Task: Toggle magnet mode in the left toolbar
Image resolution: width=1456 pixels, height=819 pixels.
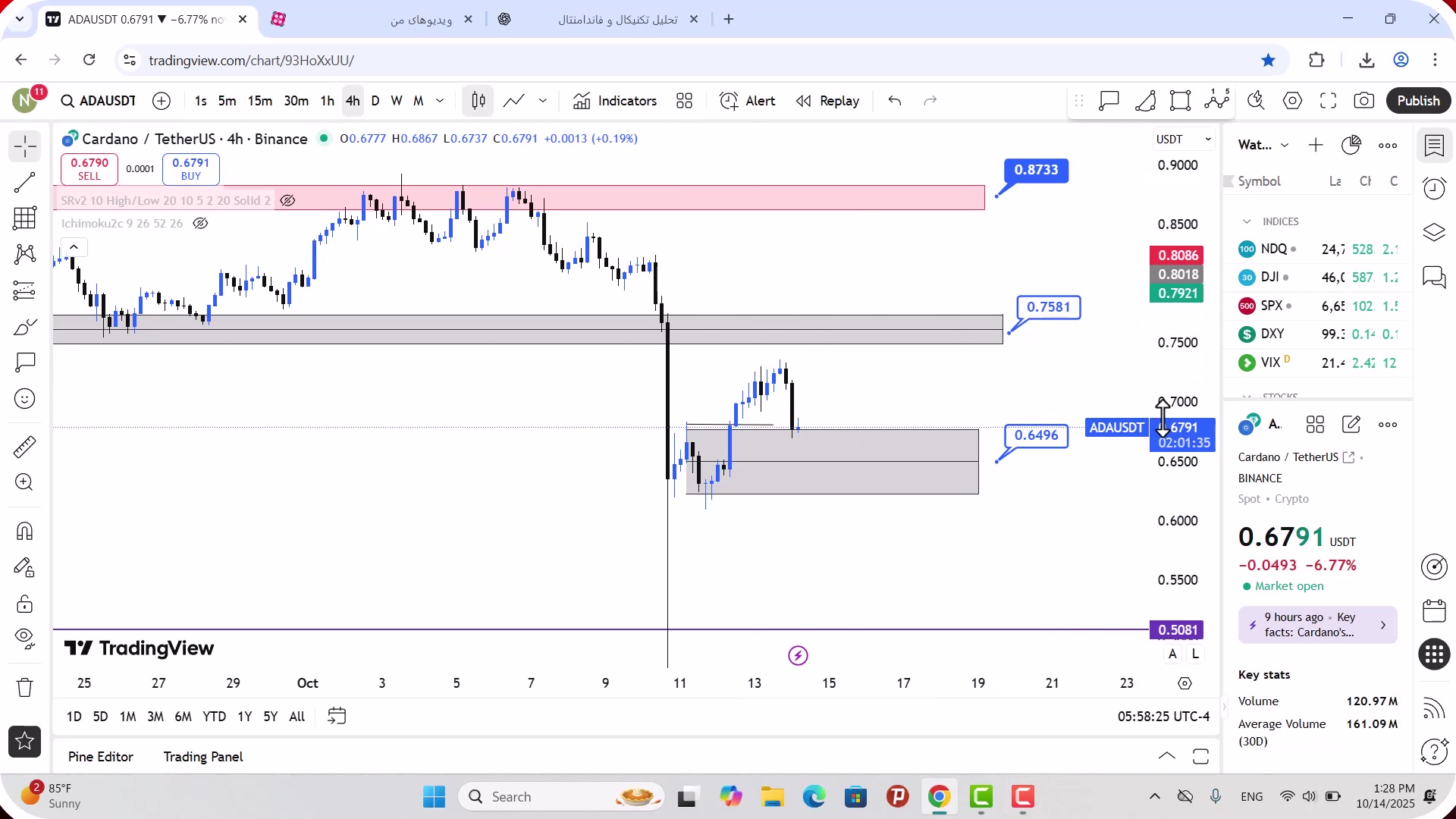Action: pyautogui.click(x=25, y=531)
